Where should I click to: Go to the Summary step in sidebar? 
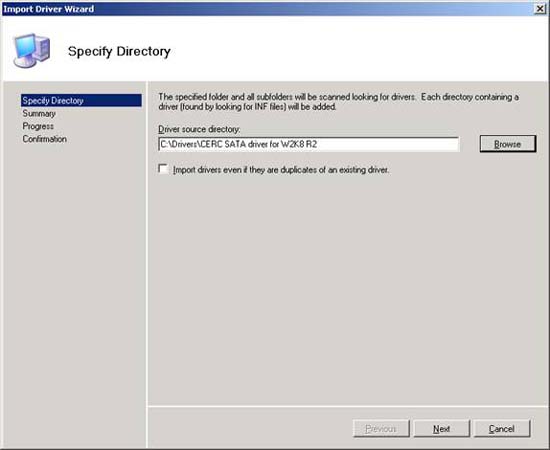pos(39,113)
